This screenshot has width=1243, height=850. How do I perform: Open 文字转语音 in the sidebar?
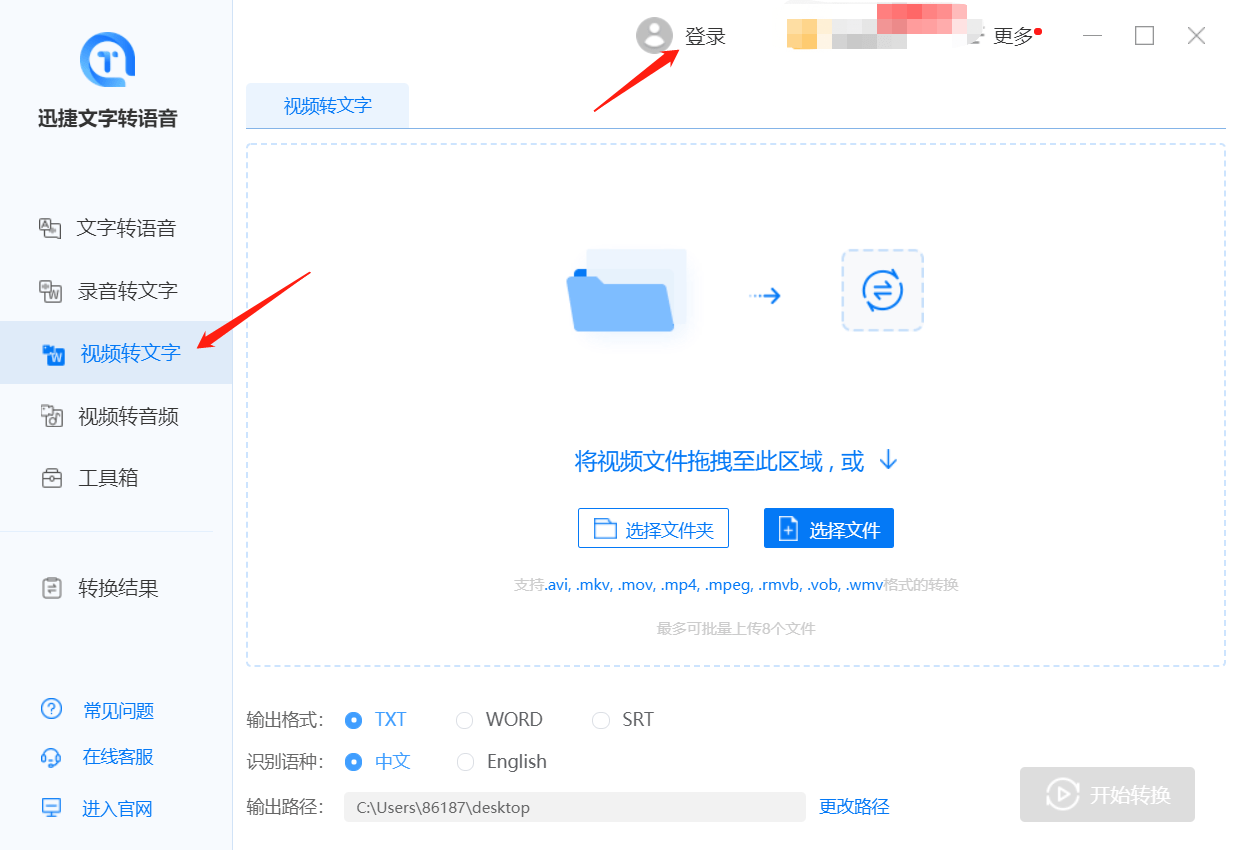click(126, 228)
